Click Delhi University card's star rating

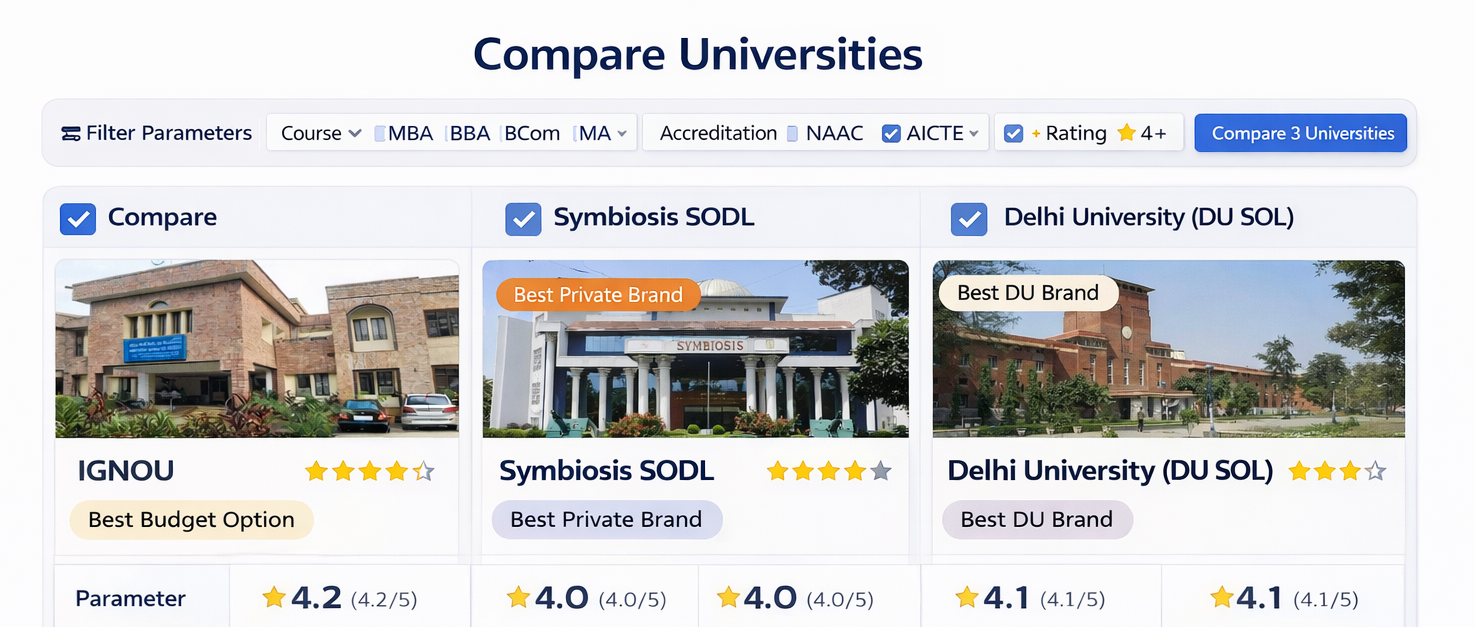pos(1336,471)
